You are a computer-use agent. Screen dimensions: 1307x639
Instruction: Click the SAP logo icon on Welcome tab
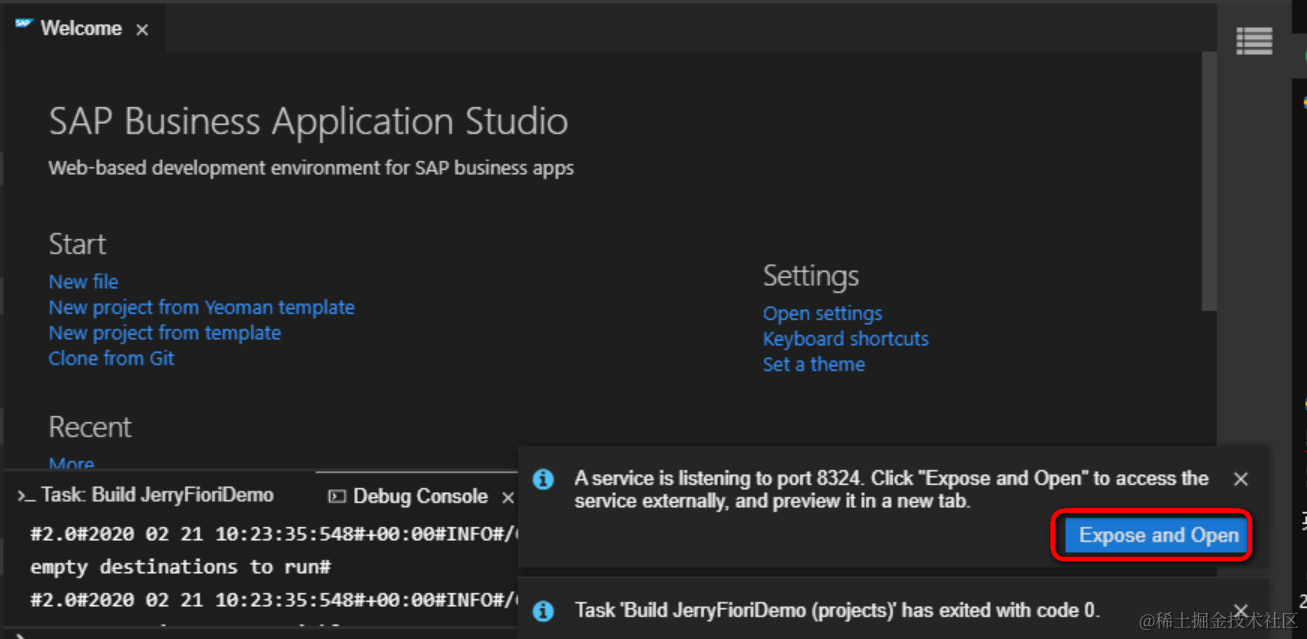[24, 25]
